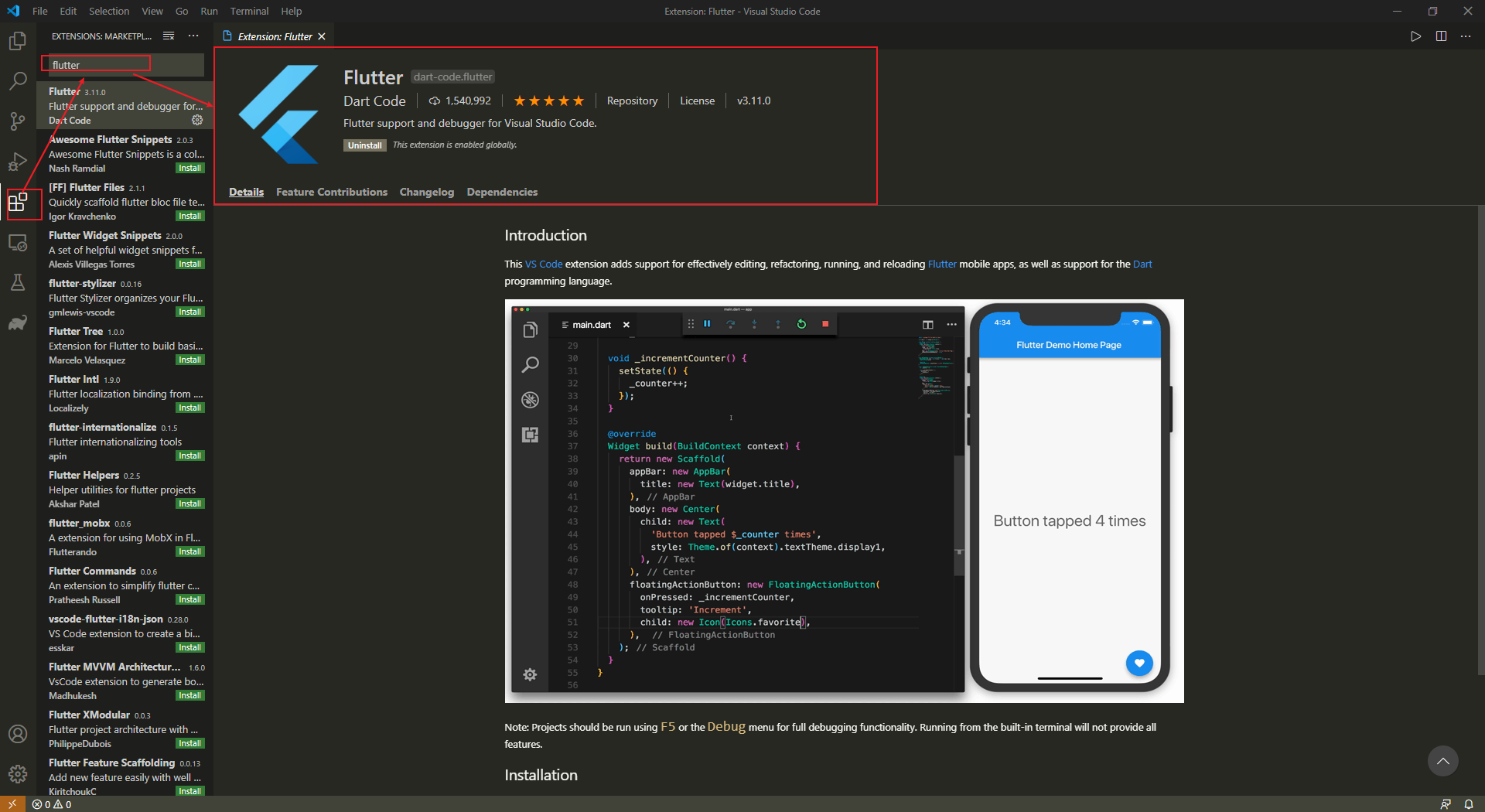Switch to the Dependencies tab
This screenshot has width=1485, height=812.
(502, 192)
